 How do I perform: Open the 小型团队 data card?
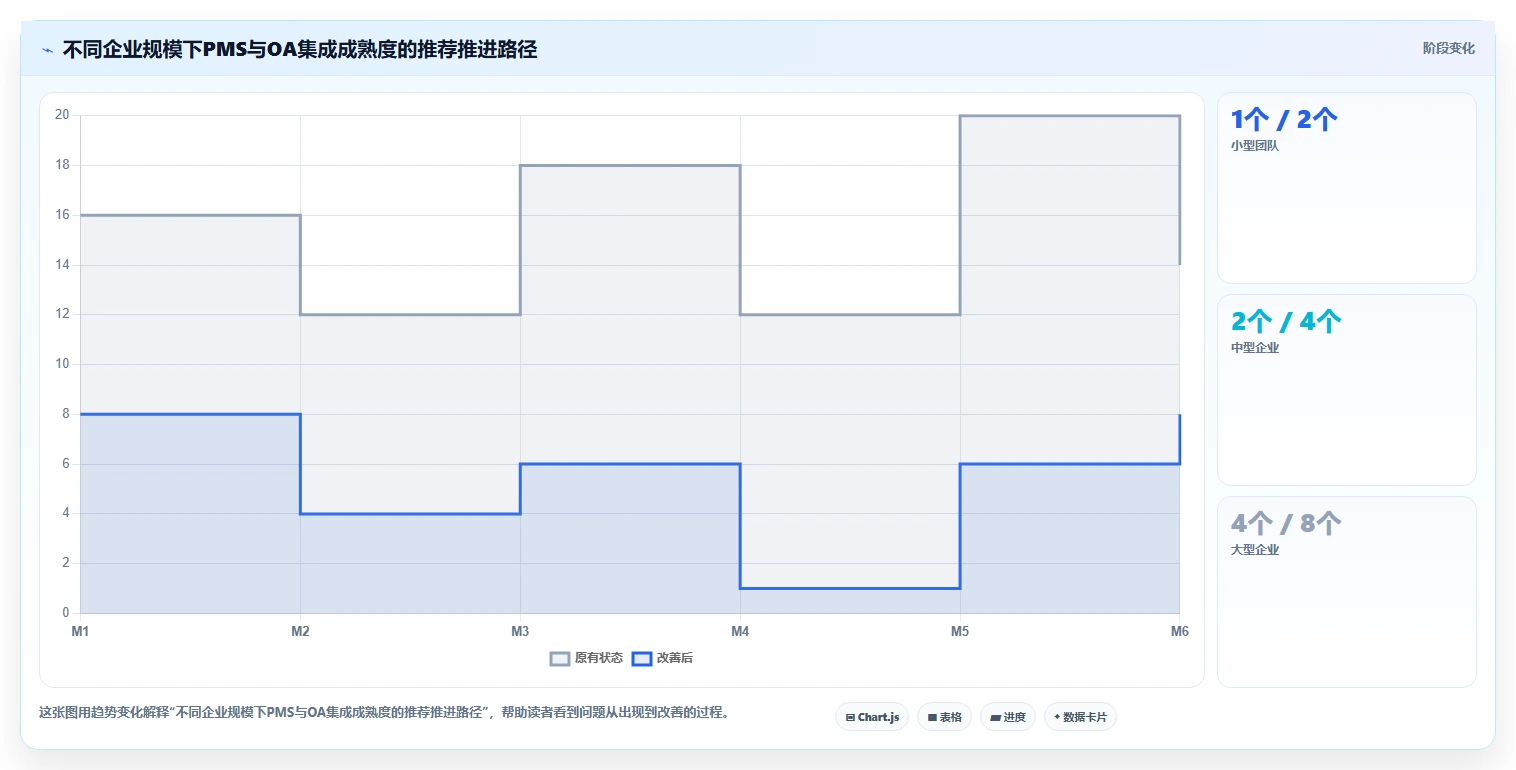click(1346, 188)
